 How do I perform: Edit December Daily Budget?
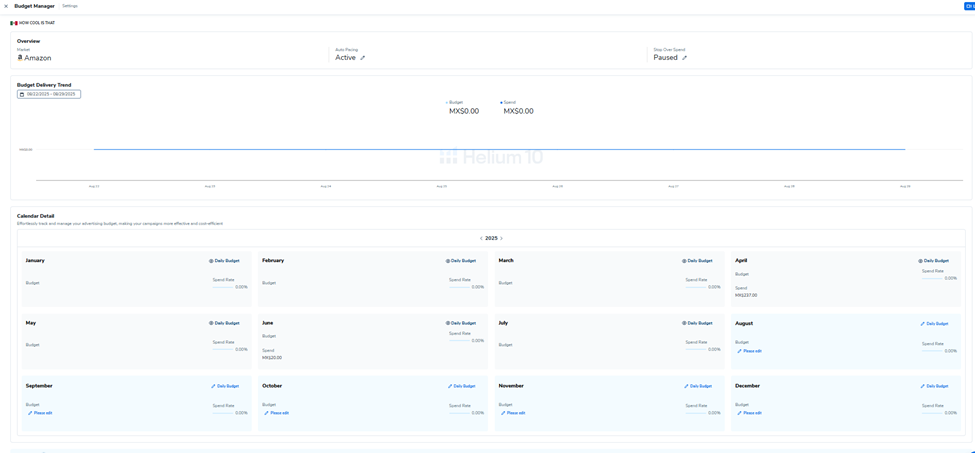tap(935, 386)
